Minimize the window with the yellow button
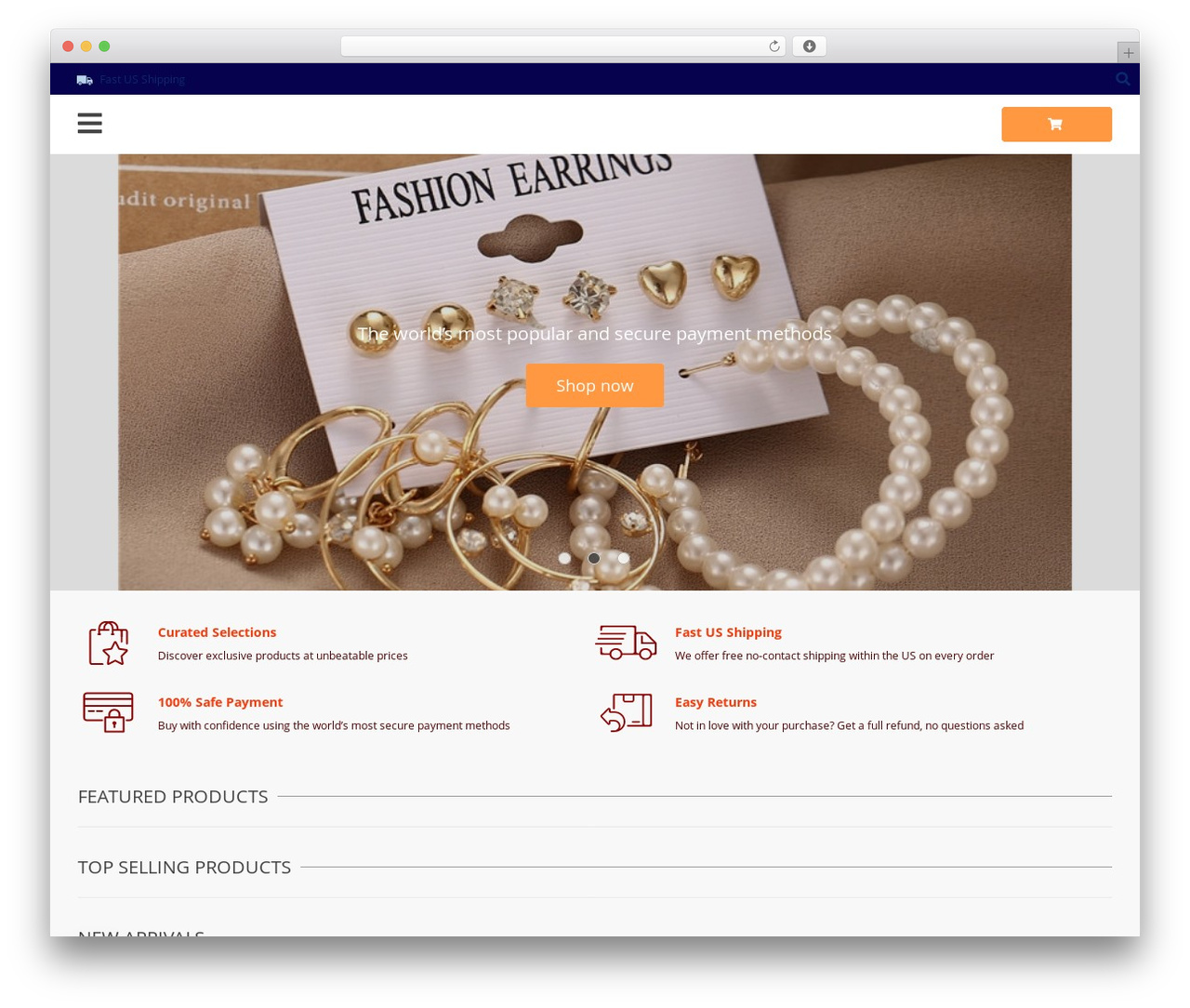Viewport: 1190px width, 1008px height. 86,46
